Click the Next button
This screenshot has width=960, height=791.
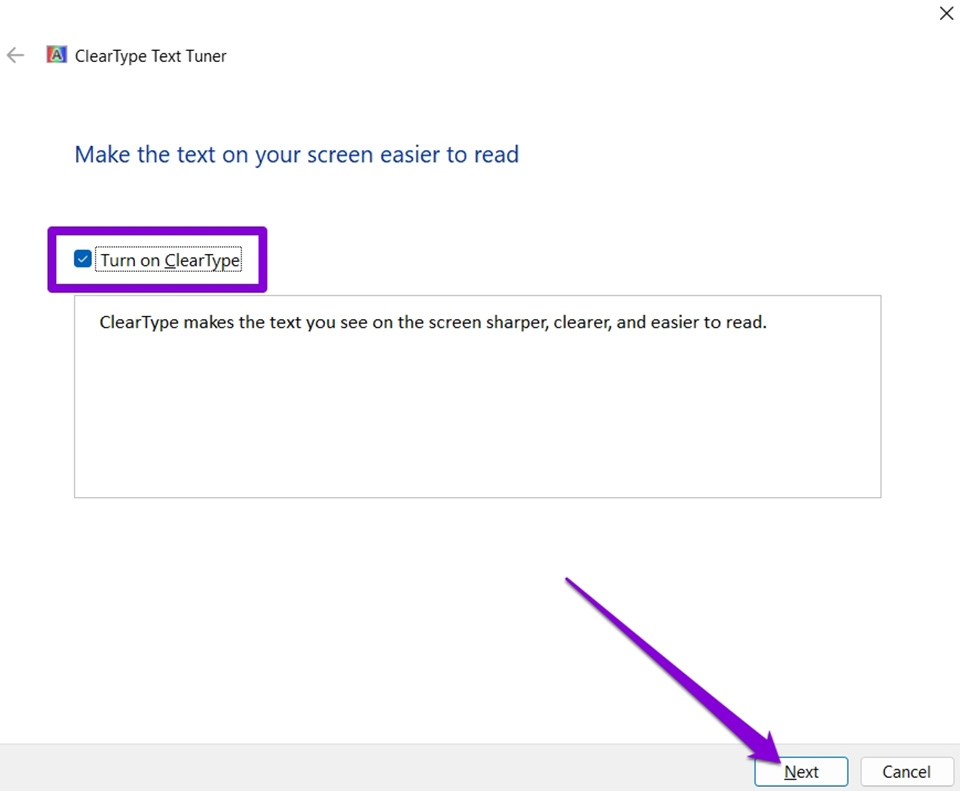coord(801,771)
